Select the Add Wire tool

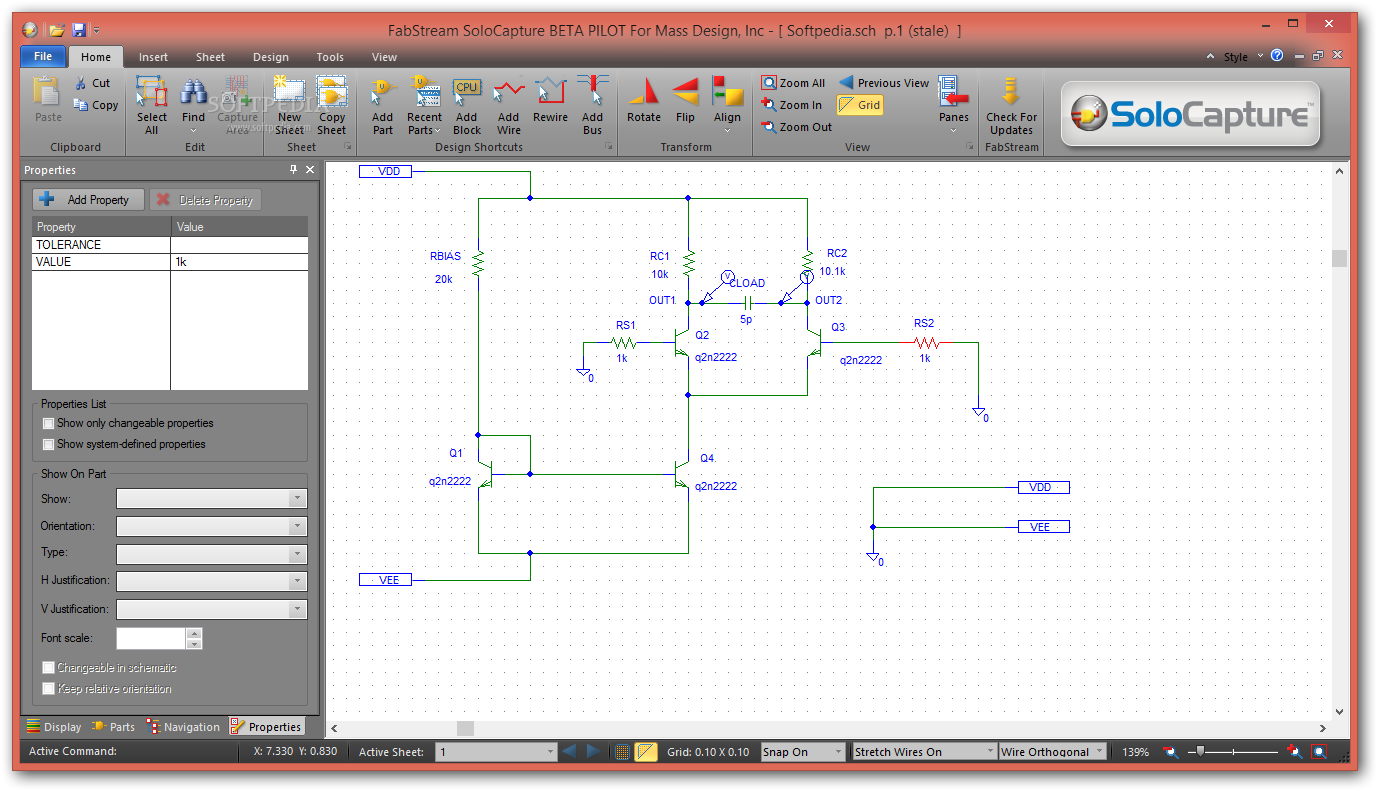pos(509,92)
